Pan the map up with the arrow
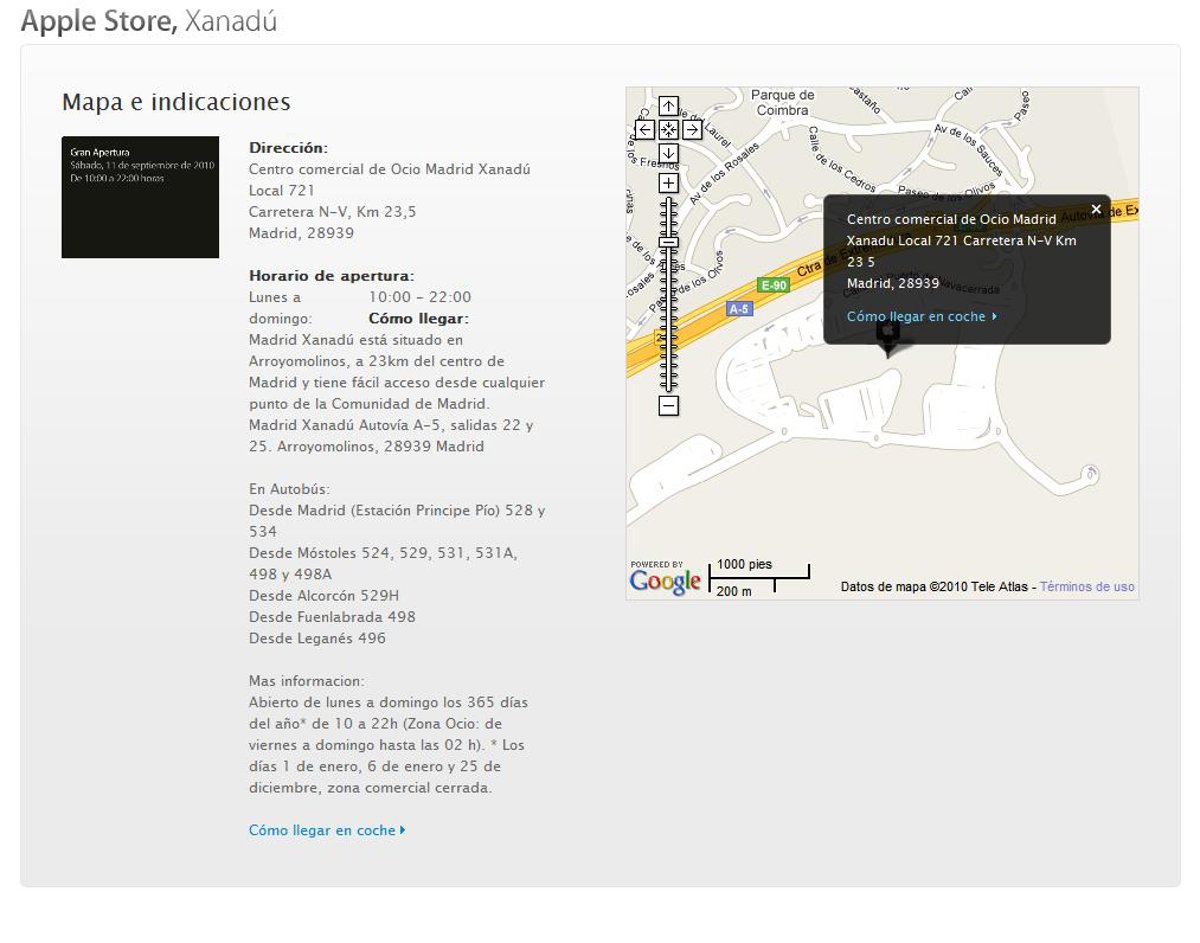This screenshot has height=943, width=1200. coord(669,106)
